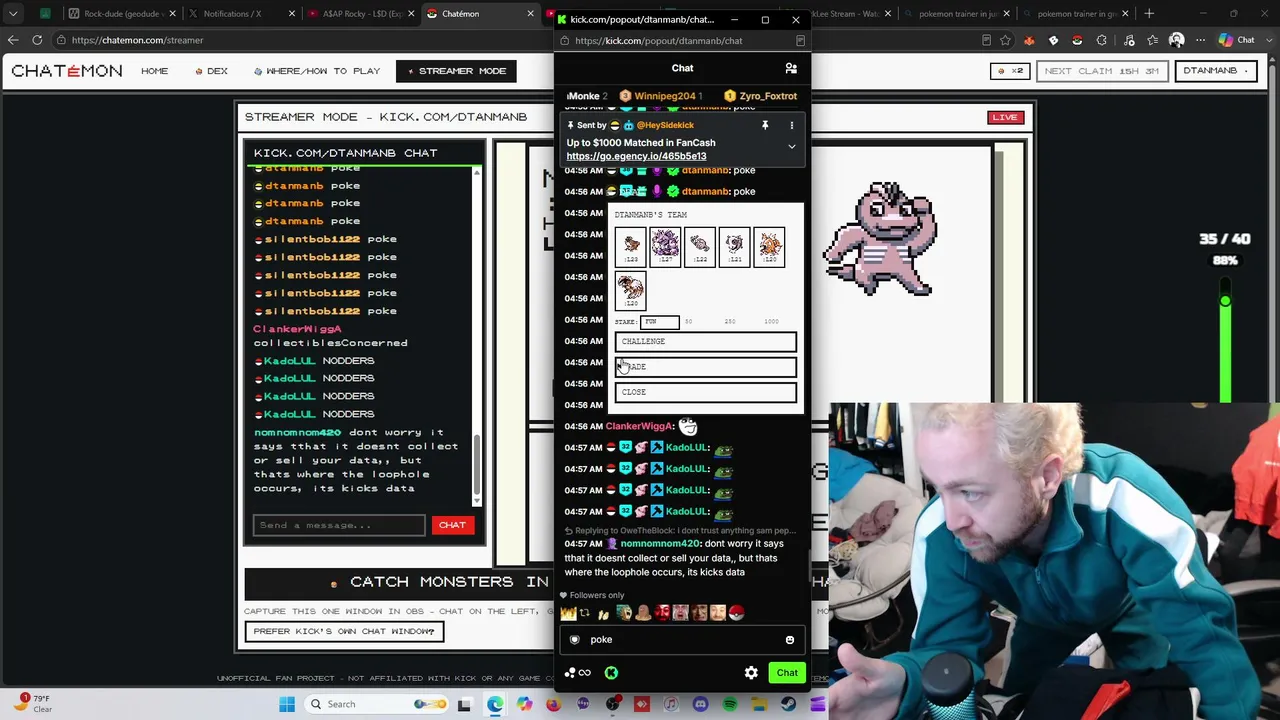The width and height of the screenshot is (1280, 720).
Task: Open Kick chat settings gear
Action: [x=751, y=673]
